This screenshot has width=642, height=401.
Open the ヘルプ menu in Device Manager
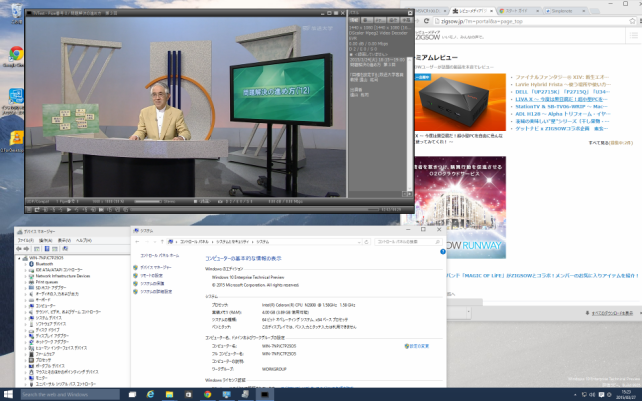84,240
